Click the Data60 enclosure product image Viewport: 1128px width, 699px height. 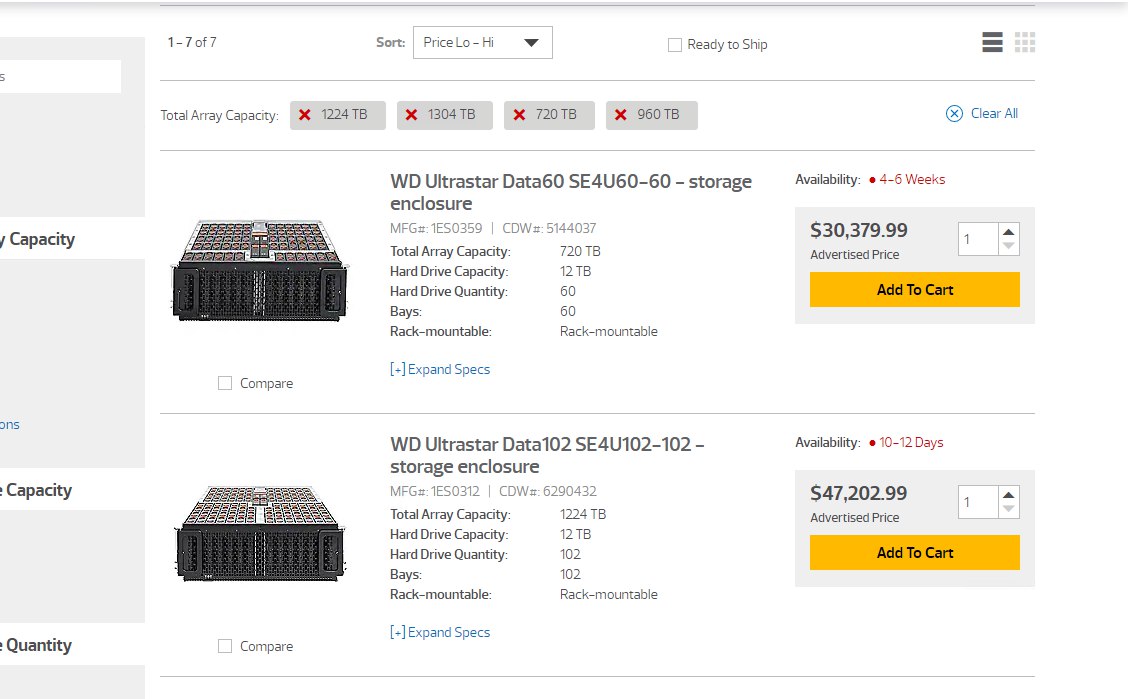(260, 270)
